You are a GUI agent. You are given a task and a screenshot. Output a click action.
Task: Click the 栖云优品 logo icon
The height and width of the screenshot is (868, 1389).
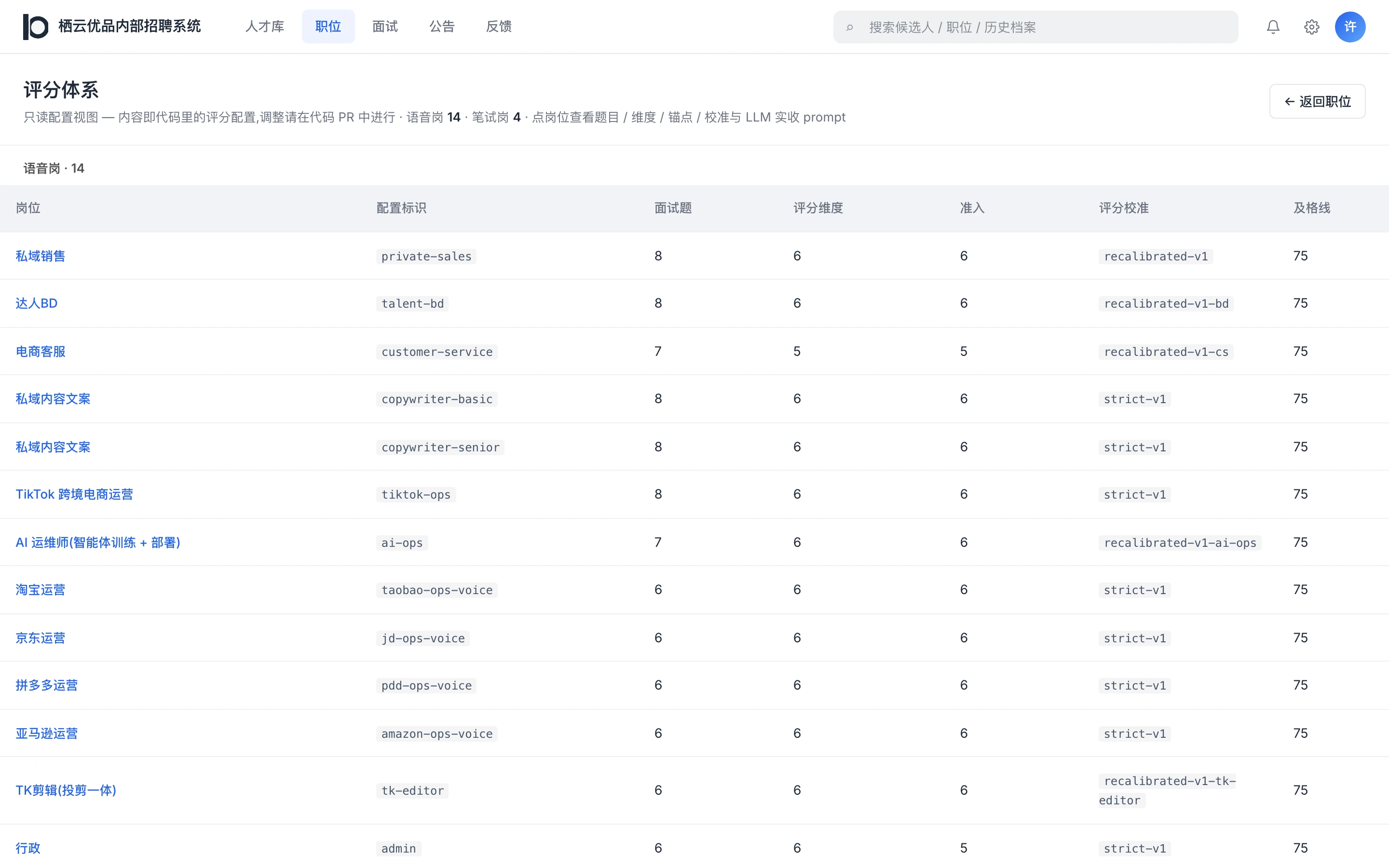coord(36,27)
